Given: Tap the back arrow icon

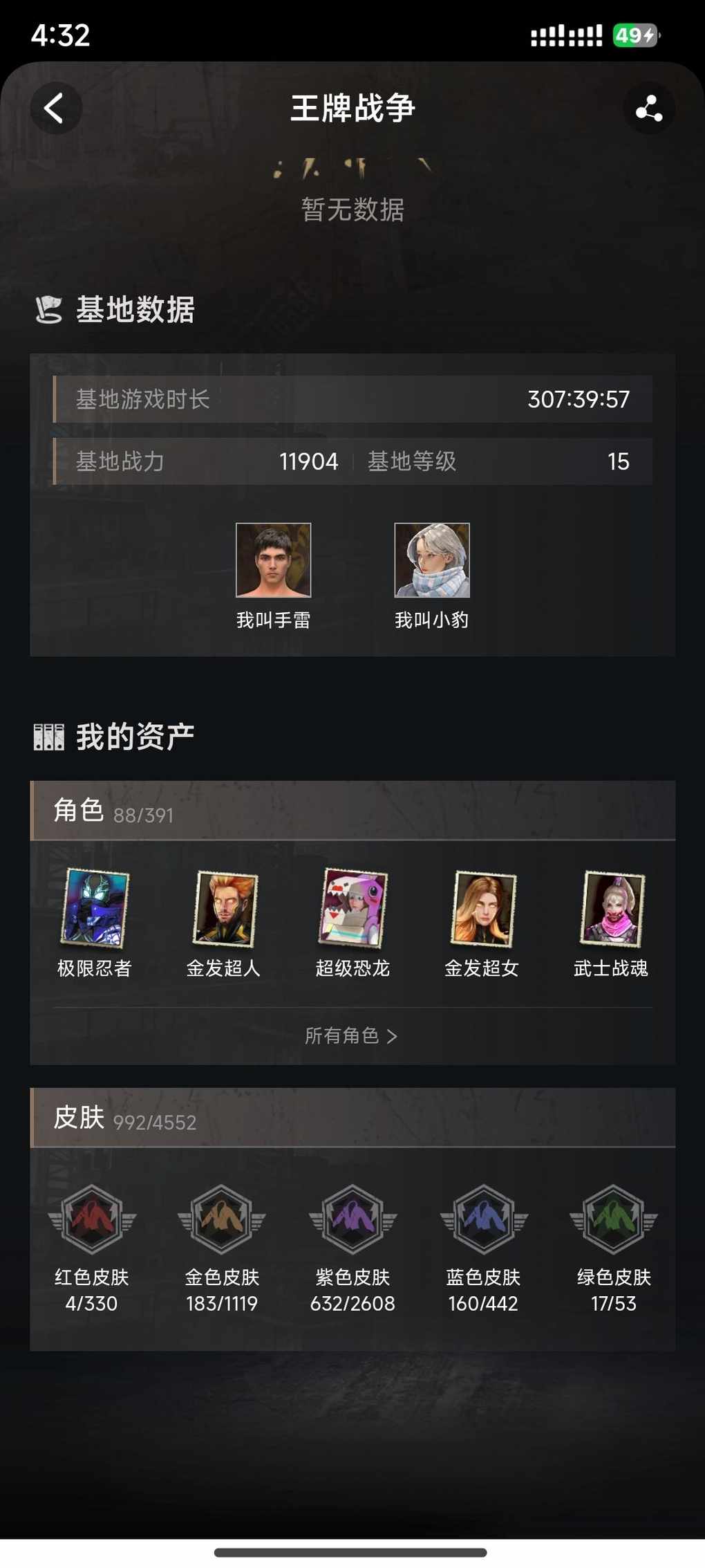Looking at the screenshot, I should click(x=55, y=108).
